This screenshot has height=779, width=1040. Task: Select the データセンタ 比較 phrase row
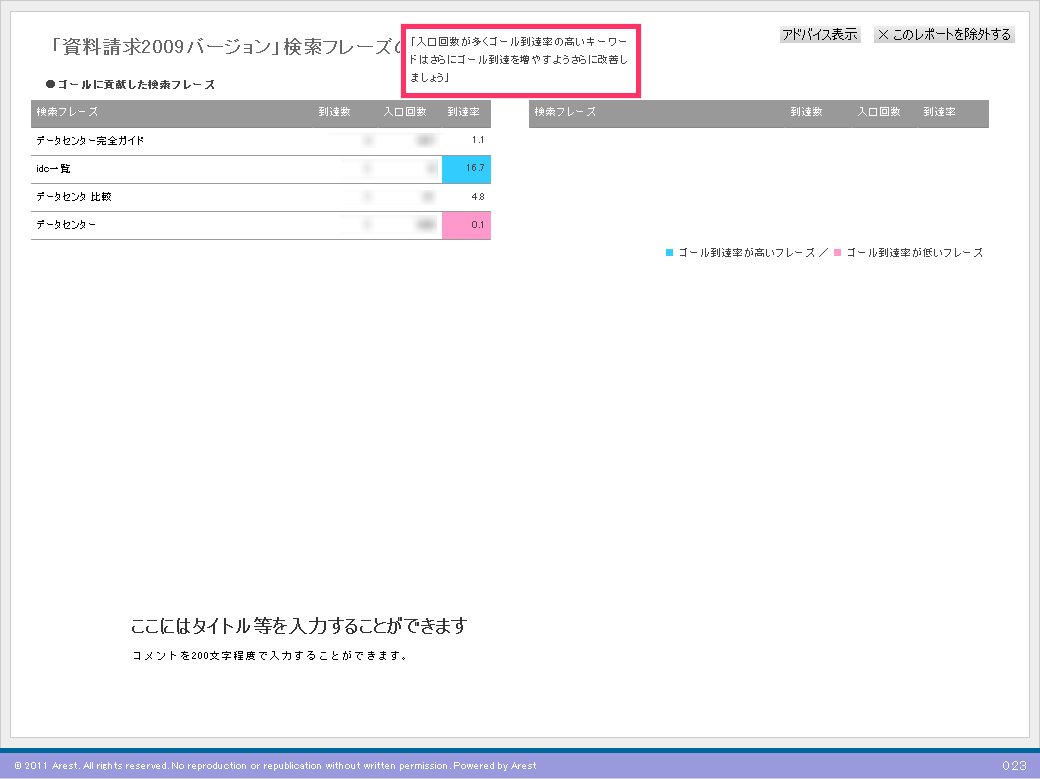74,197
